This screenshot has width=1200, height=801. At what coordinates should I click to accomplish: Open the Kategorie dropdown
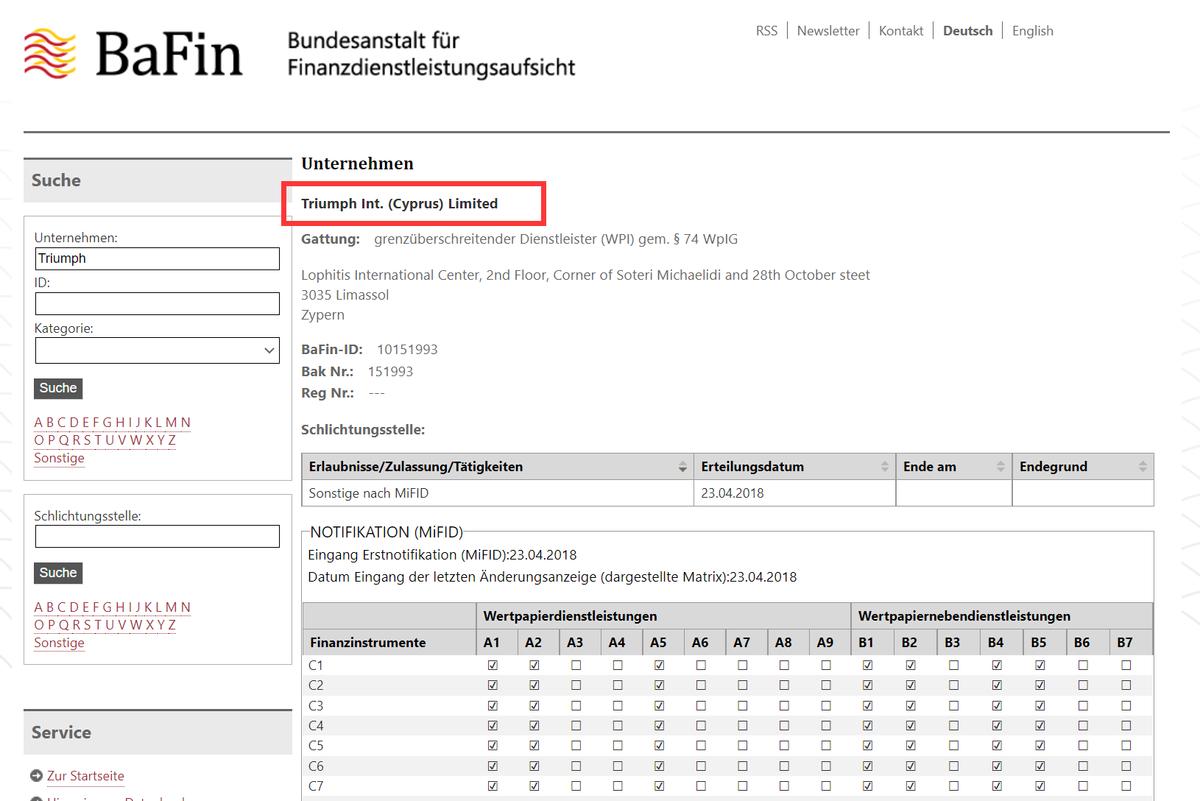tap(157, 350)
